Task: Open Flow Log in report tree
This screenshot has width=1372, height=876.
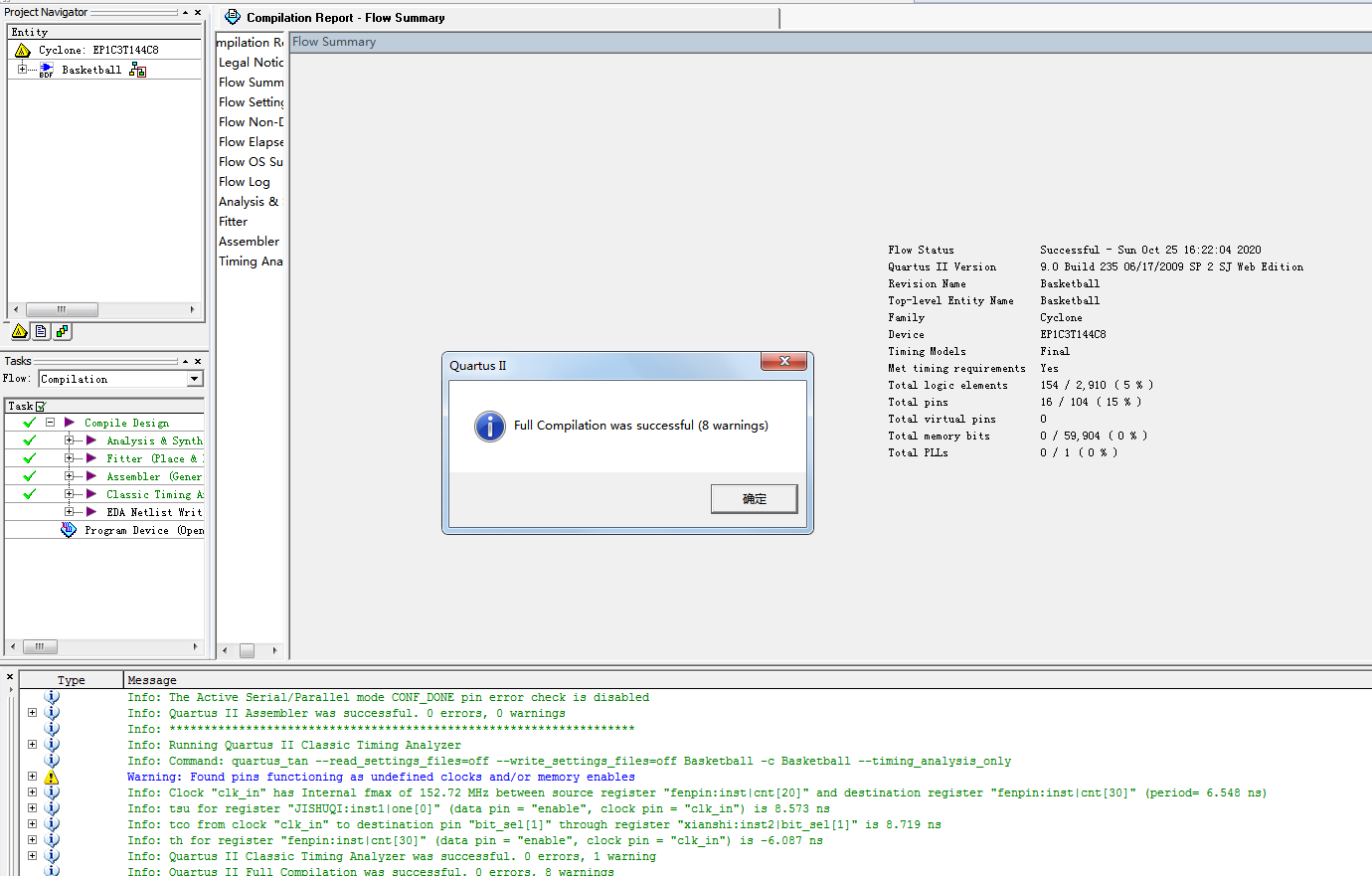Action: 245,181
